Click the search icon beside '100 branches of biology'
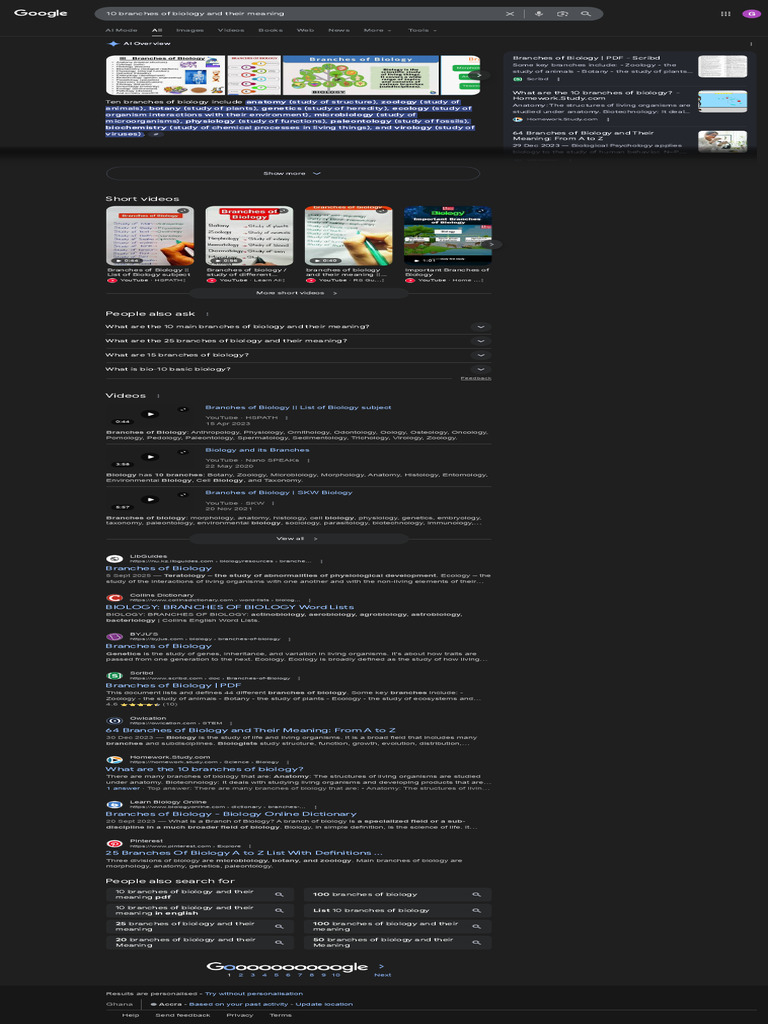The width and height of the screenshot is (768, 1024). coord(477,895)
